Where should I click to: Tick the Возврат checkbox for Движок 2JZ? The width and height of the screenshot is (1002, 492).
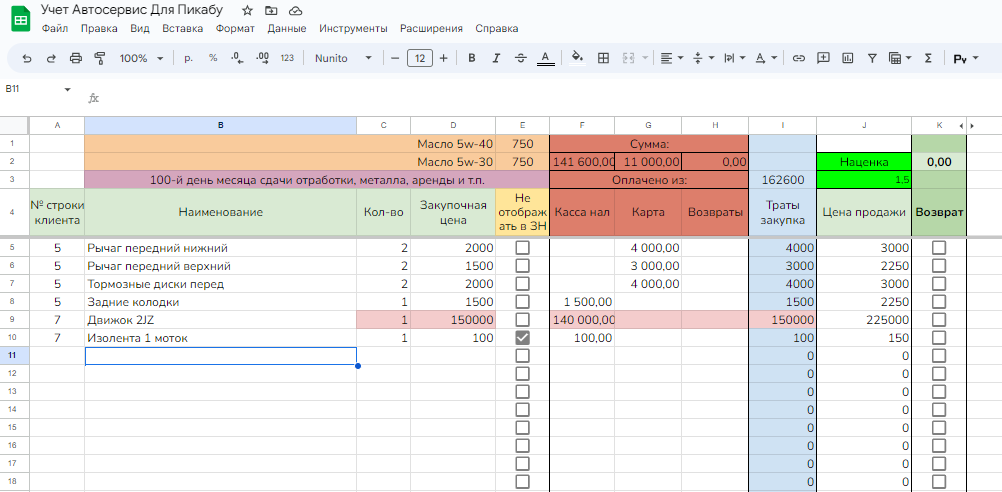tap(938, 320)
